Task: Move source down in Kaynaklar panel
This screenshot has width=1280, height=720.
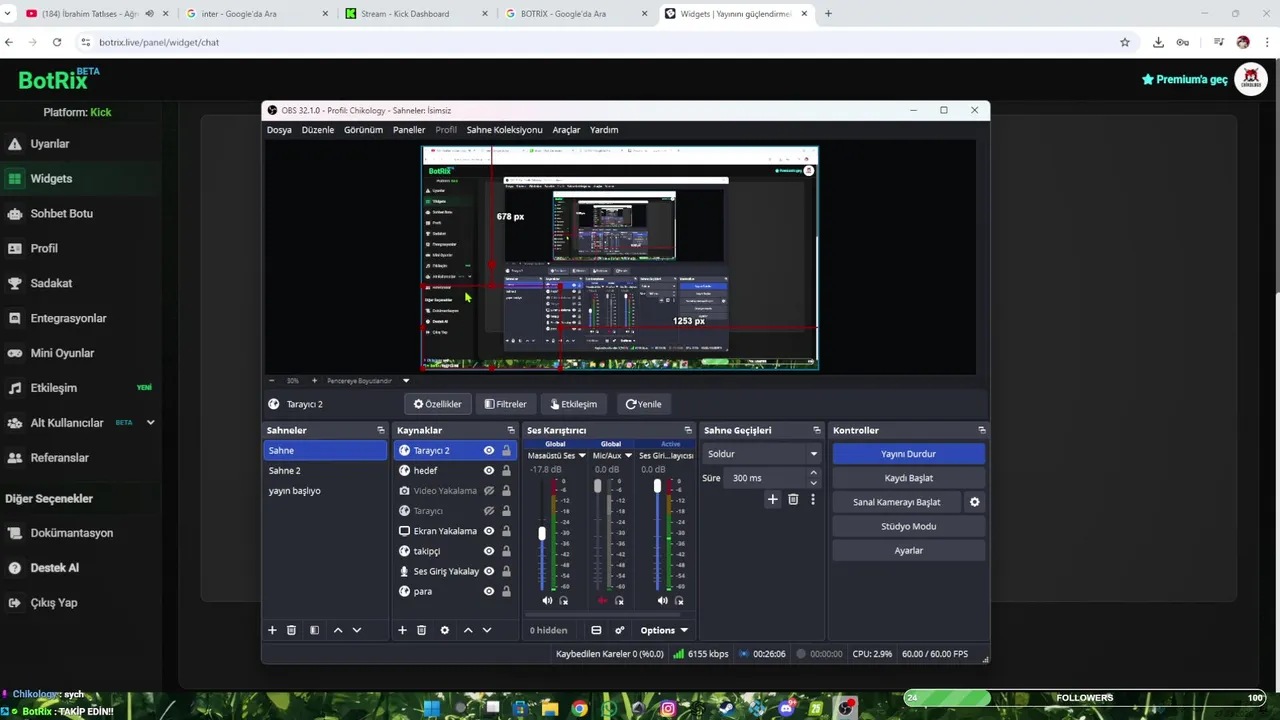Action: 487,630
